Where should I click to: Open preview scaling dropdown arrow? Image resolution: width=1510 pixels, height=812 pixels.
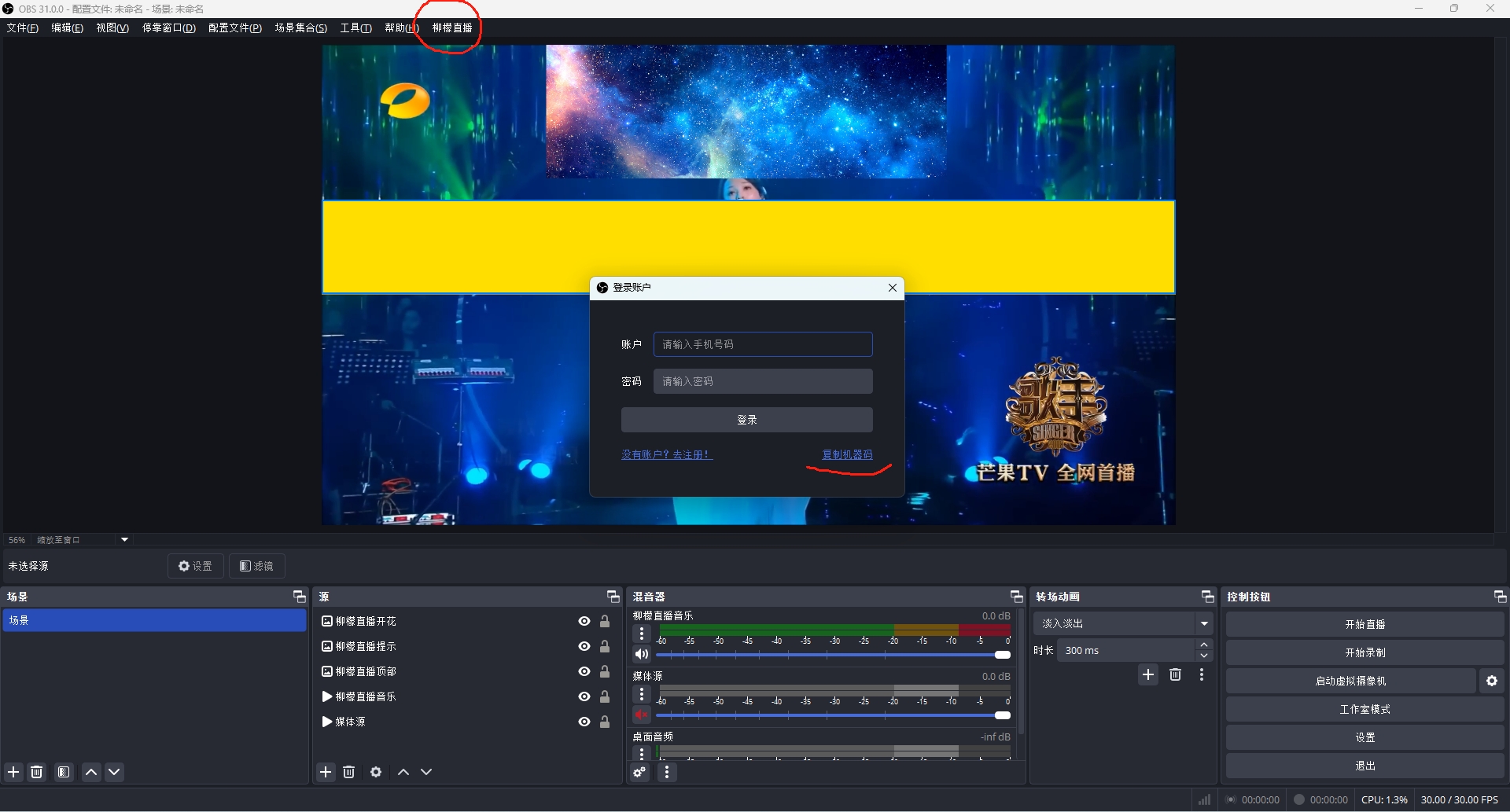coord(124,540)
